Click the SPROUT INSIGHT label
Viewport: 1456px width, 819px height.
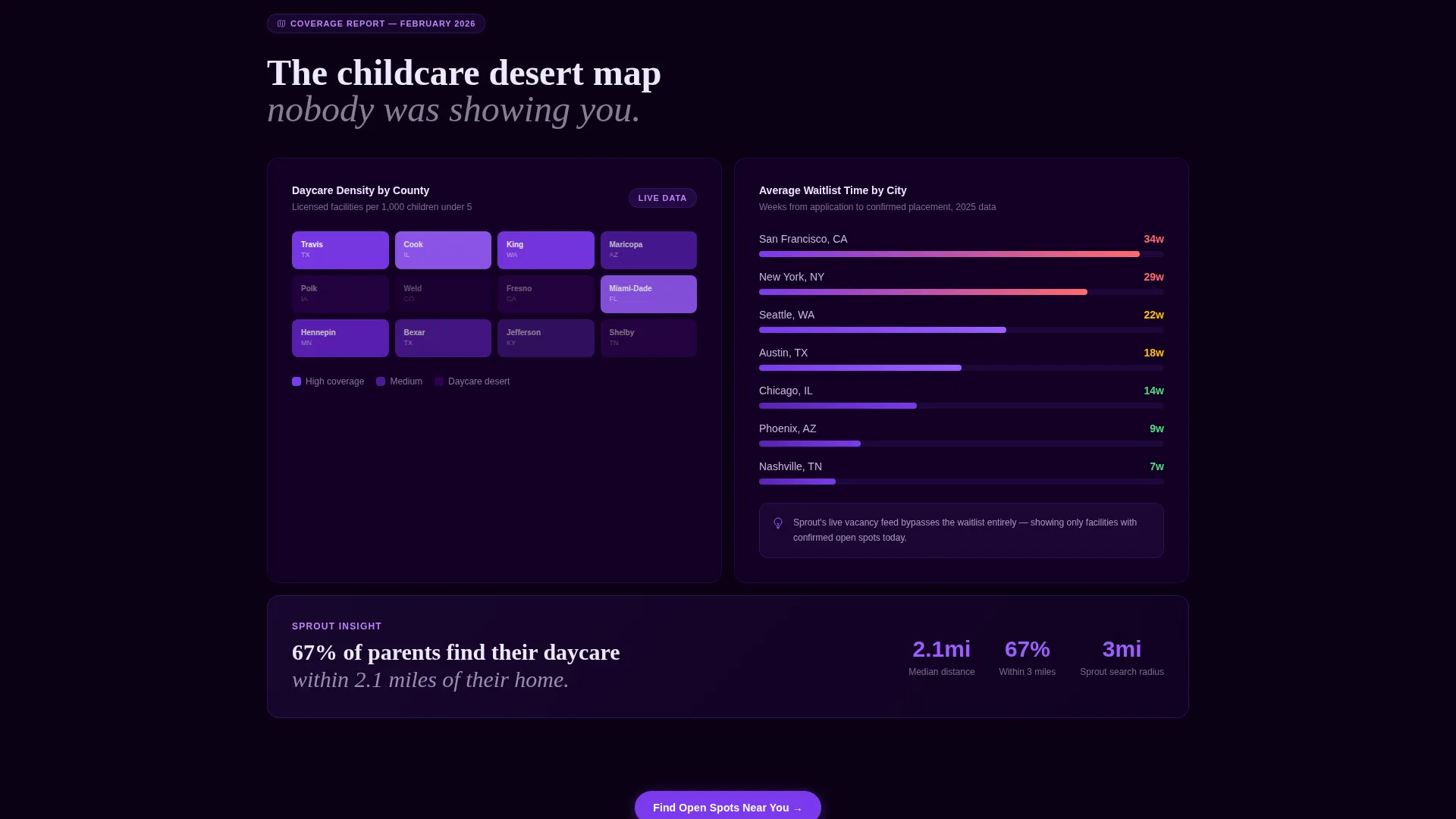point(337,626)
